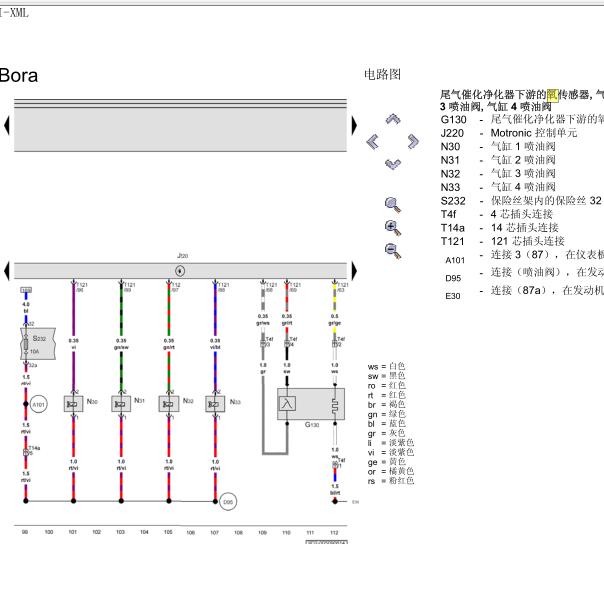
Task: Click the left navigation arrow
Action: 373,142
